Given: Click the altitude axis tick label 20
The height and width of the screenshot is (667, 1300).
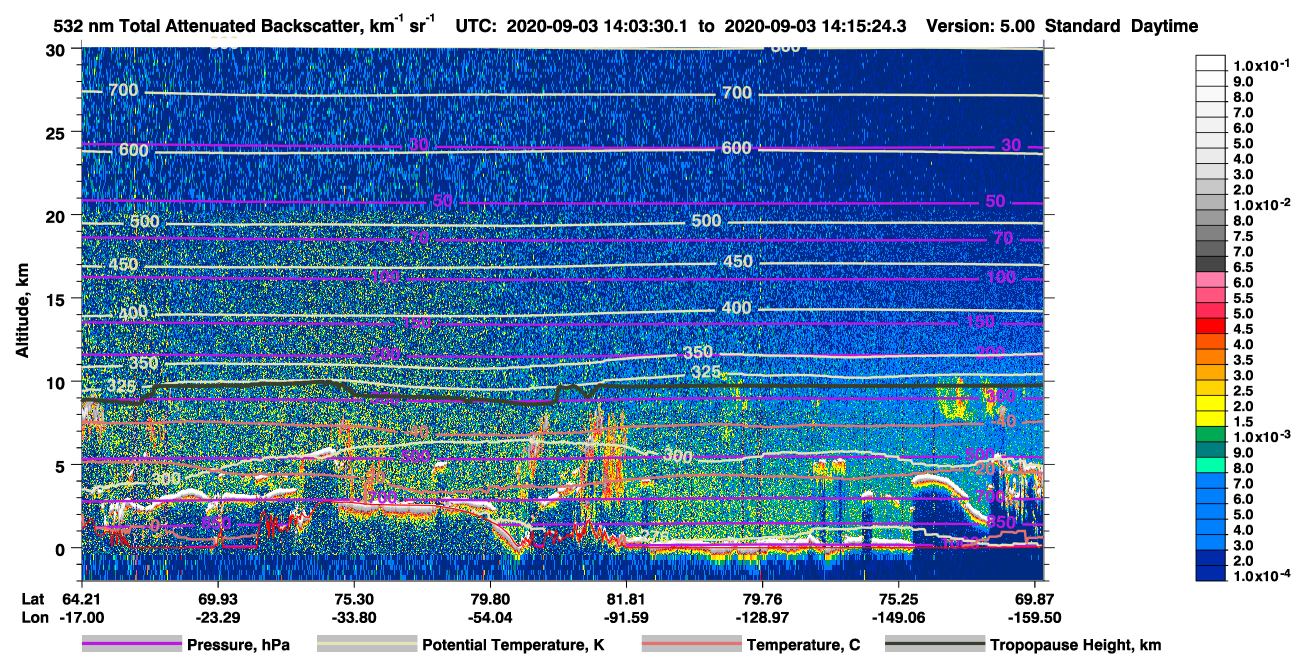Looking at the screenshot, I should (57, 215).
